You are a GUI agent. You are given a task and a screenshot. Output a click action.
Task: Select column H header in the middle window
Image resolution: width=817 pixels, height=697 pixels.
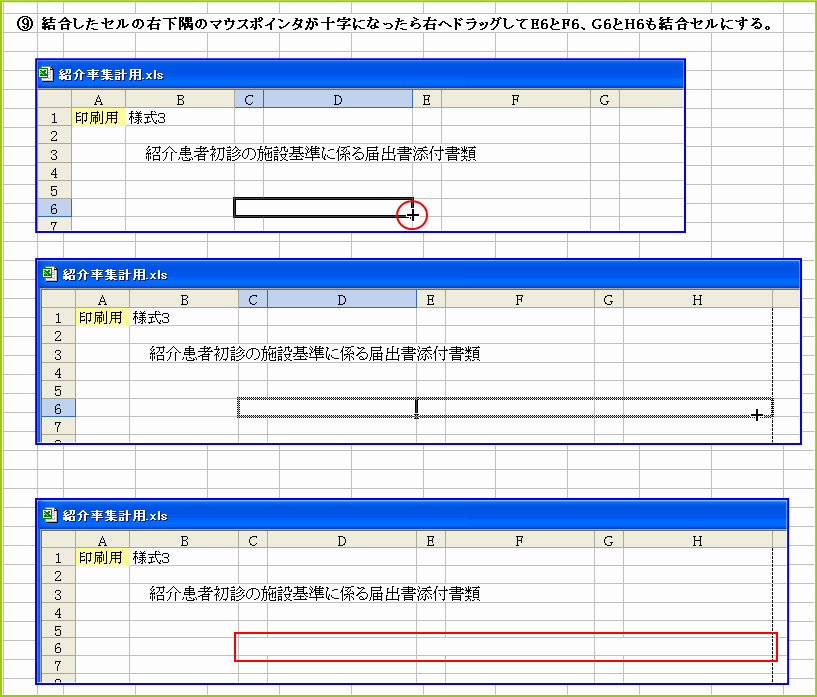(695, 298)
